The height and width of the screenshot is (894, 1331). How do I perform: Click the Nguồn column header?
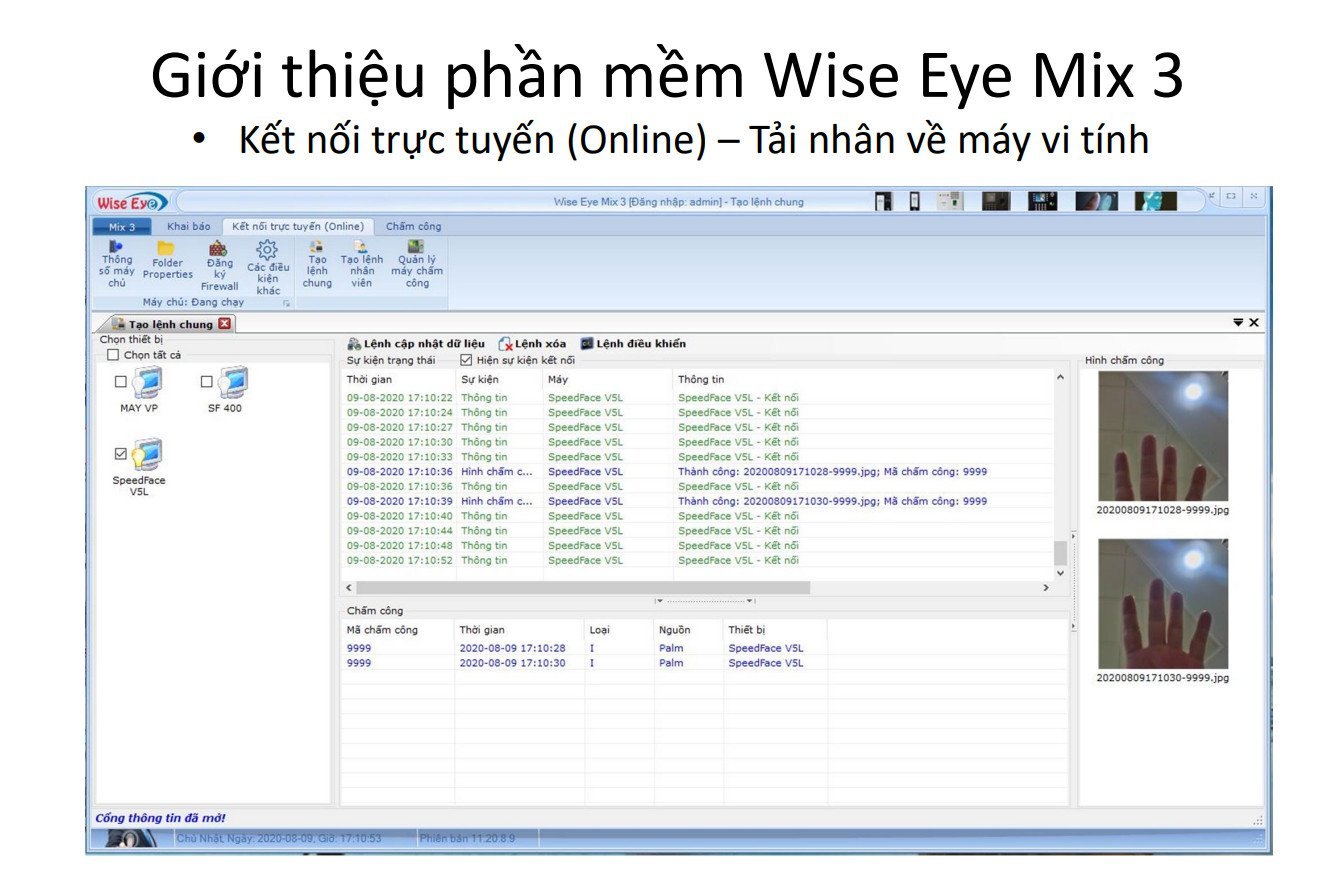tap(689, 630)
